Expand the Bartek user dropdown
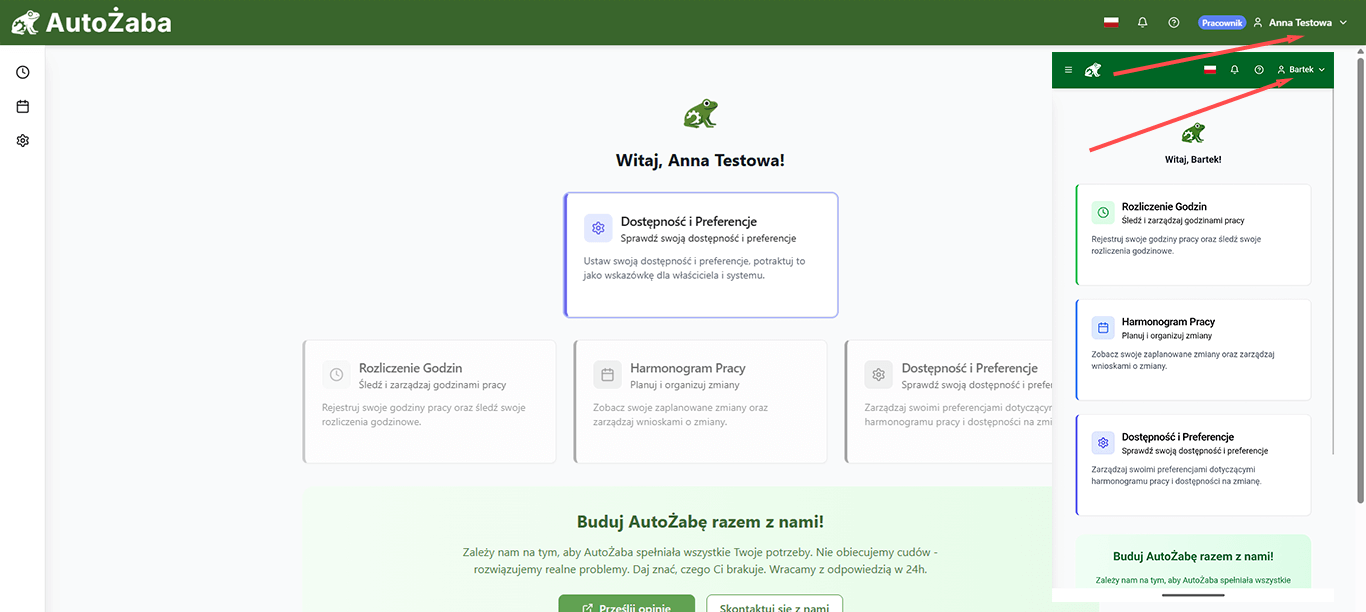 coord(1301,70)
